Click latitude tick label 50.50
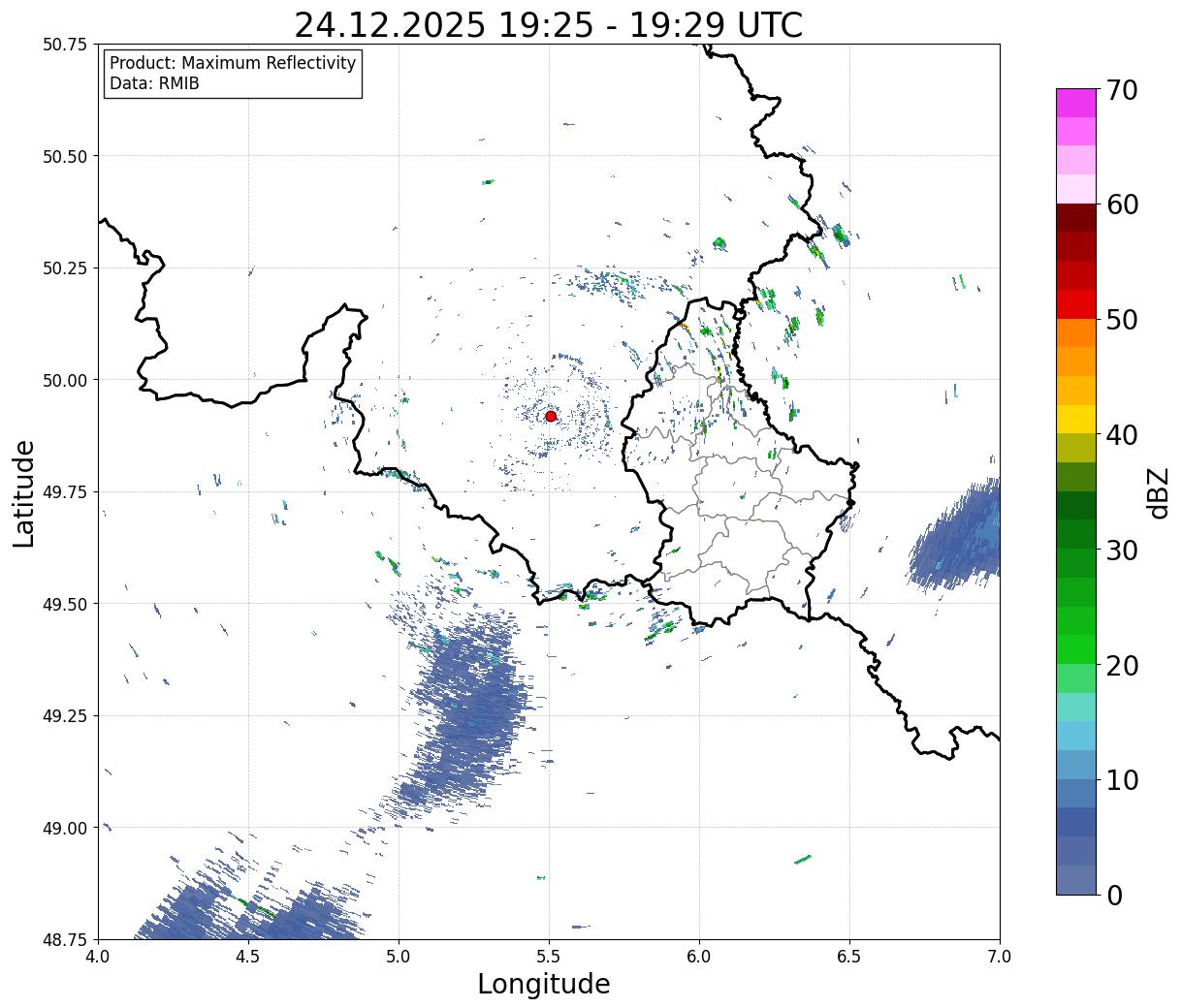Image resolution: width=1182 pixels, height=1008 pixels. click(65, 156)
